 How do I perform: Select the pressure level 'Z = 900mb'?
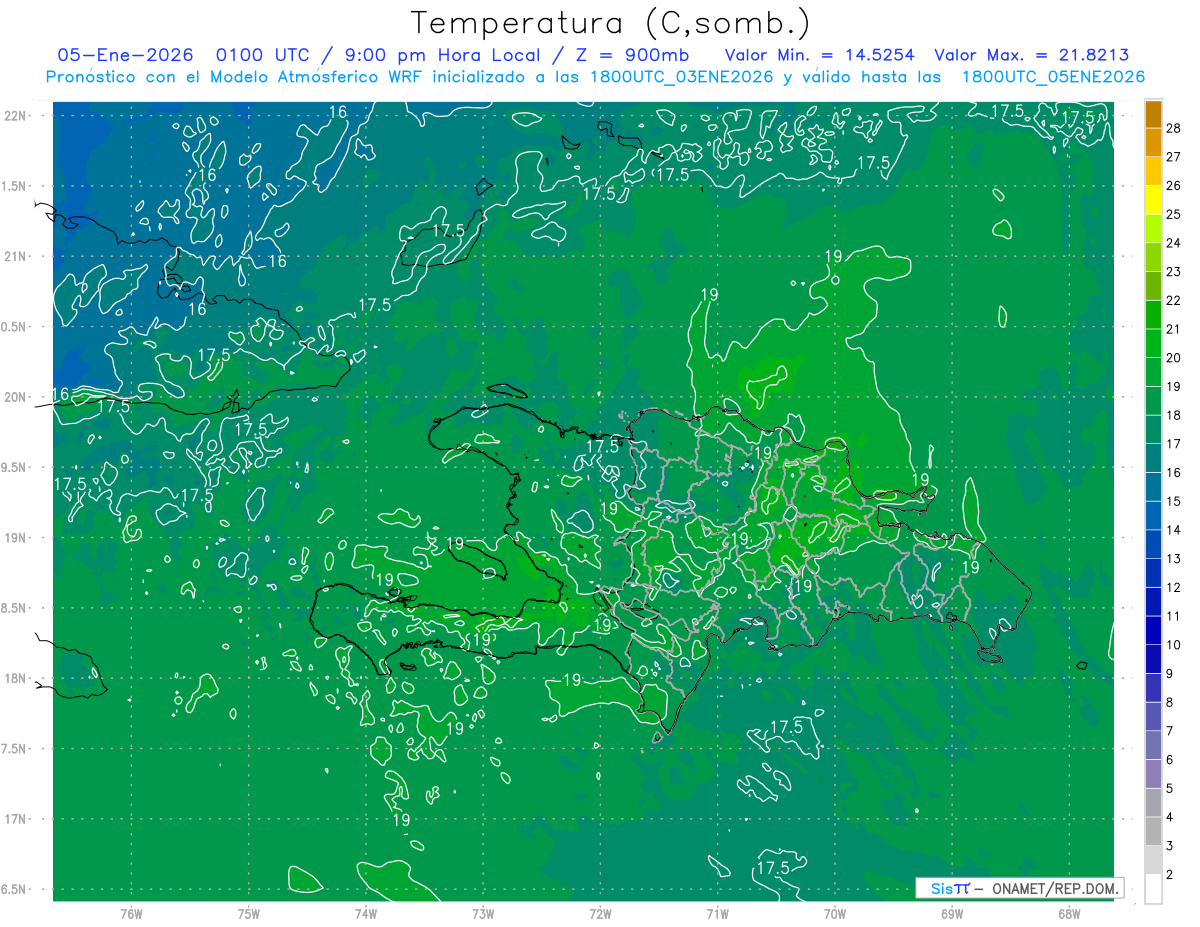click(x=632, y=55)
